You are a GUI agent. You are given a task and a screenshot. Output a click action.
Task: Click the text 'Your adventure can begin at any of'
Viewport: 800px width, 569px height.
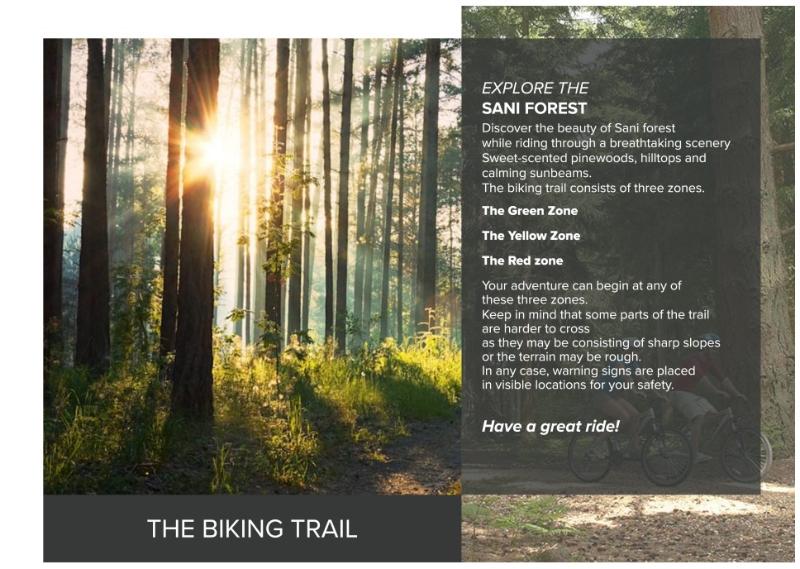[x=582, y=286]
